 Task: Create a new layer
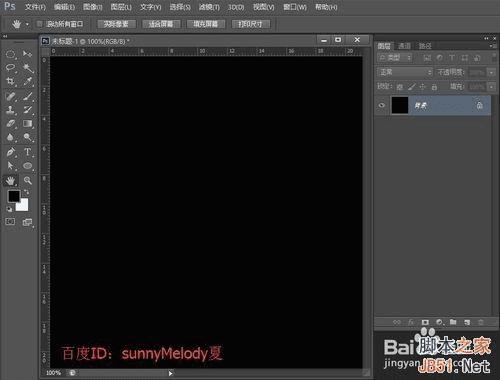pyautogui.click(x=467, y=322)
